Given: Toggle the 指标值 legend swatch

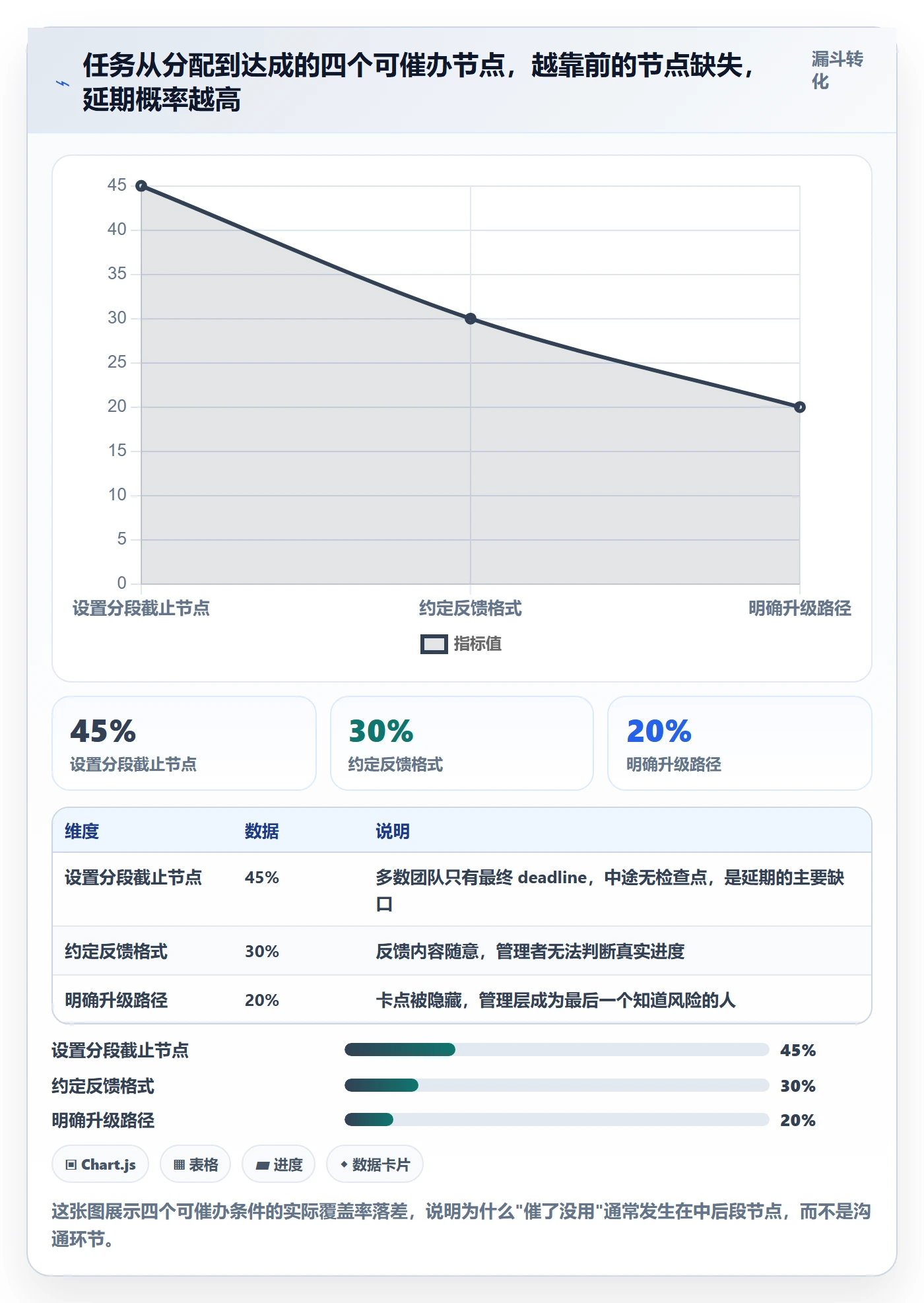Looking at the screenshot, I should 434,644.
